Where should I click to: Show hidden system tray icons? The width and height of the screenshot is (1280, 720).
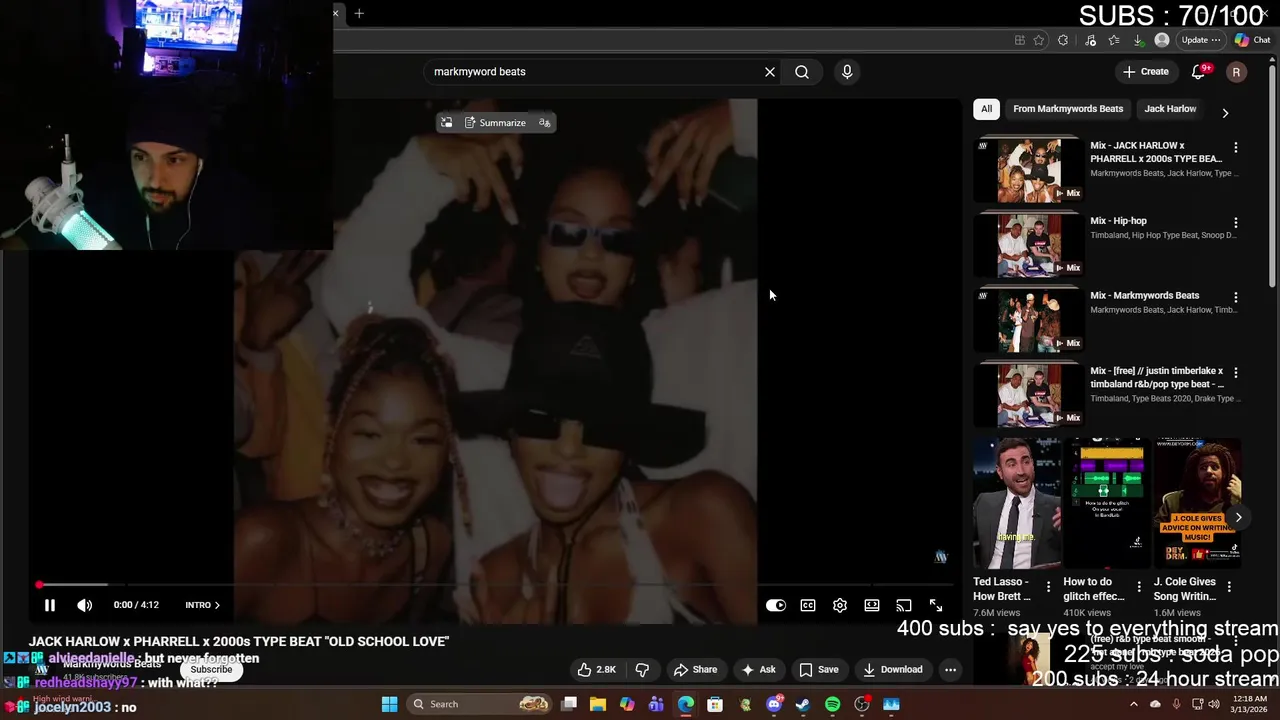click(1134, 704)
